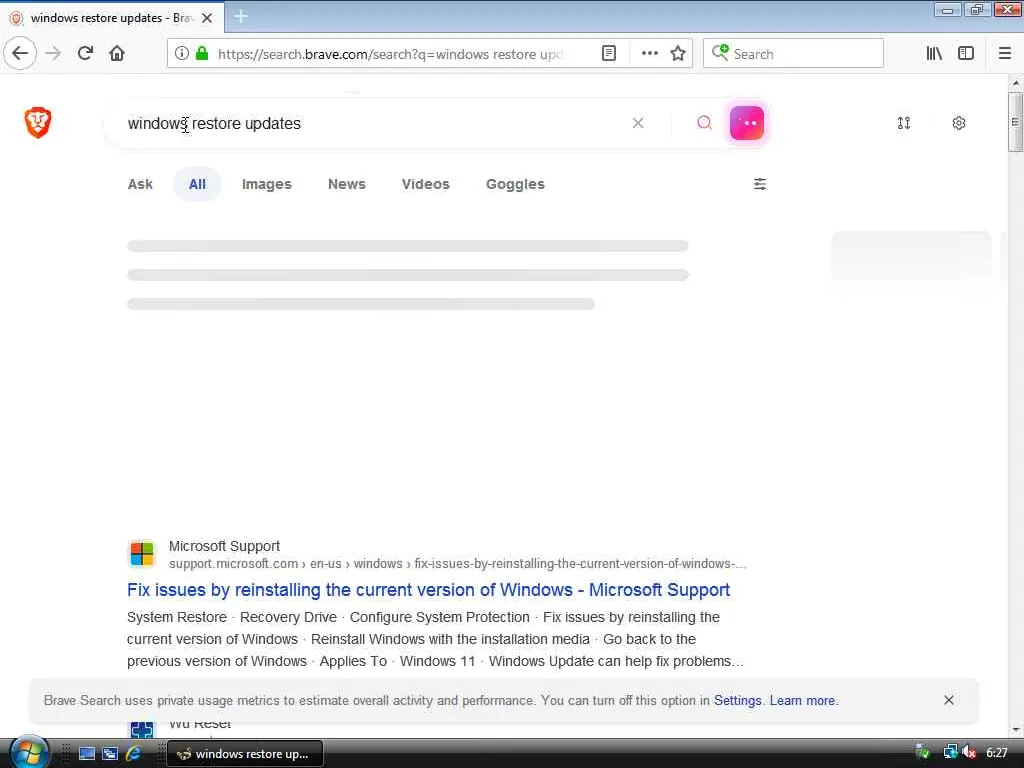This screenshot has height=768, width=1024.
Task: Click the Settings link in the notice
Action: [x=737, y=700]
